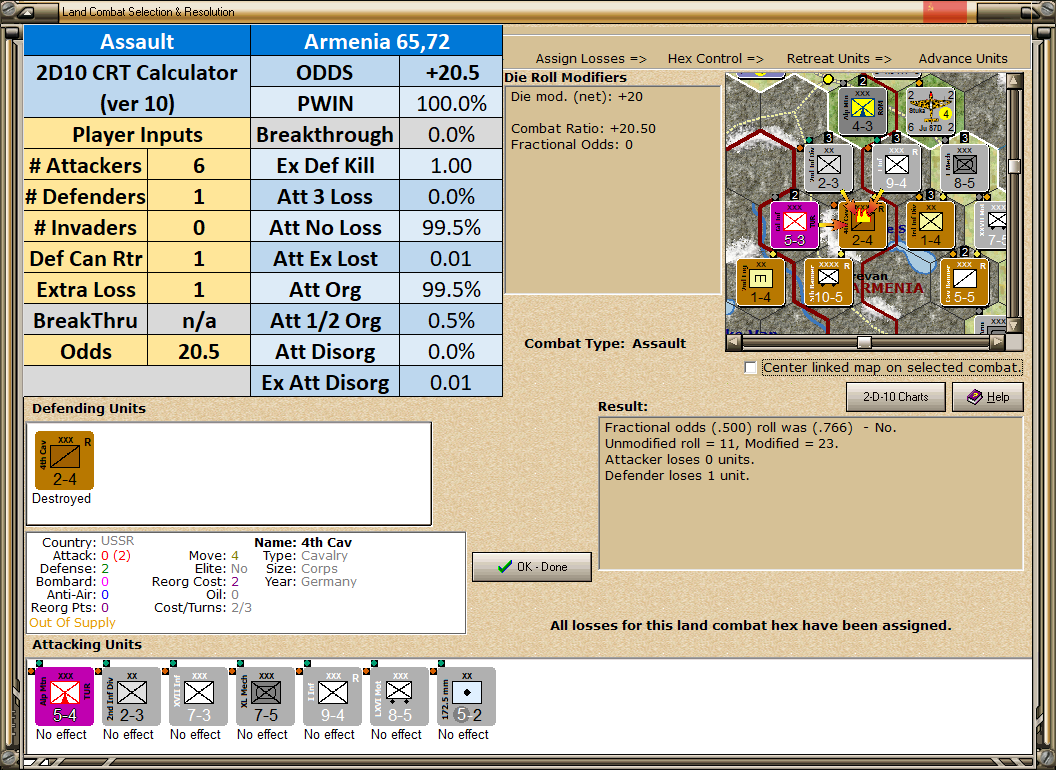The height and width of the screenshot is (770, 1056).
Task: Click the "Att Disorg" label cell
Action: [325, 352]
